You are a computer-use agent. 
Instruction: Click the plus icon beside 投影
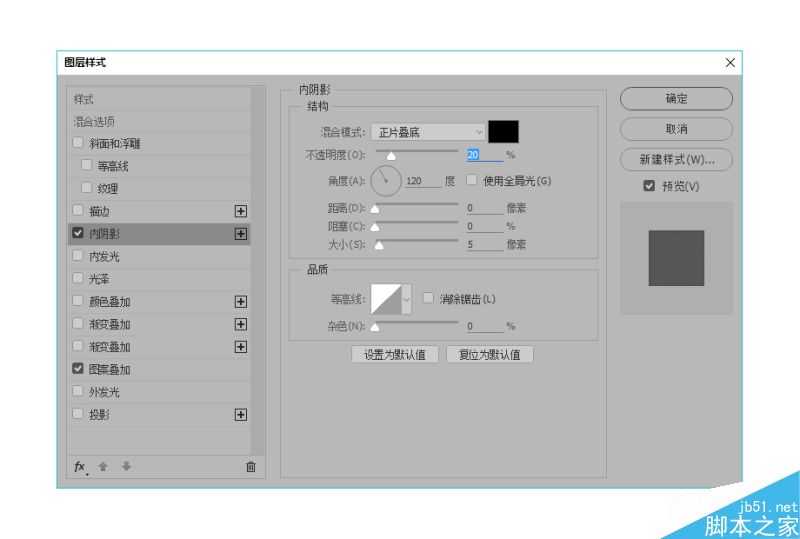(x=240, y=414)
